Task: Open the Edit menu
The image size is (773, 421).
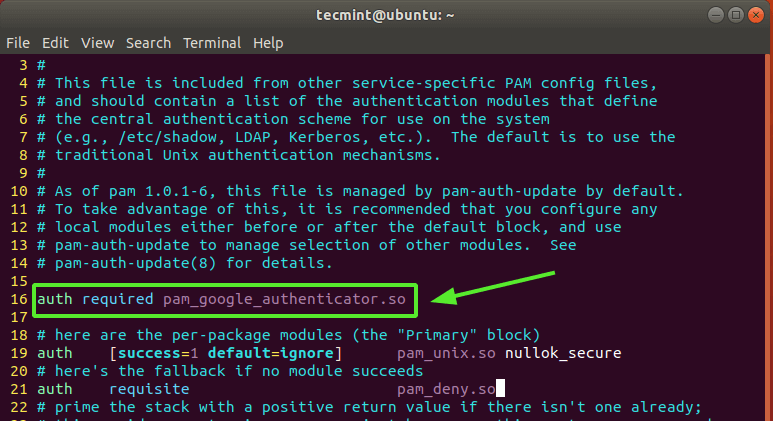Action: [x=55, y=43]
